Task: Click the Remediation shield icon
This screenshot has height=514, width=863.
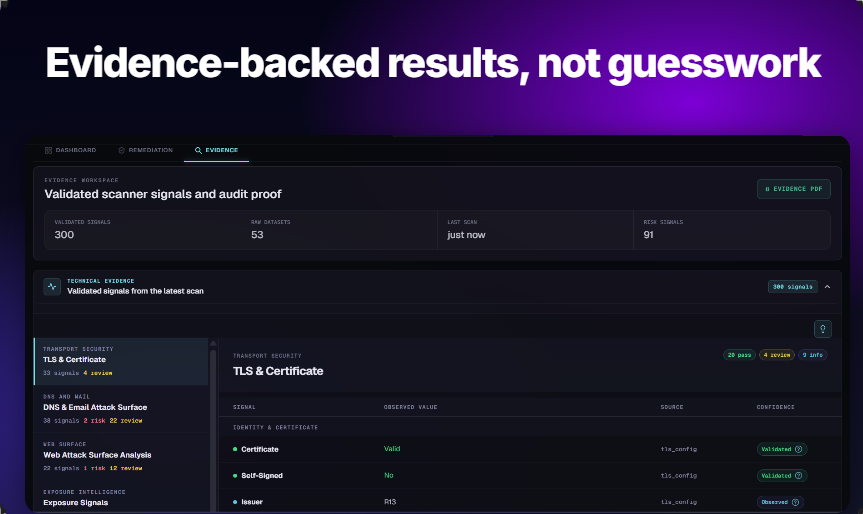Action: 122,150
